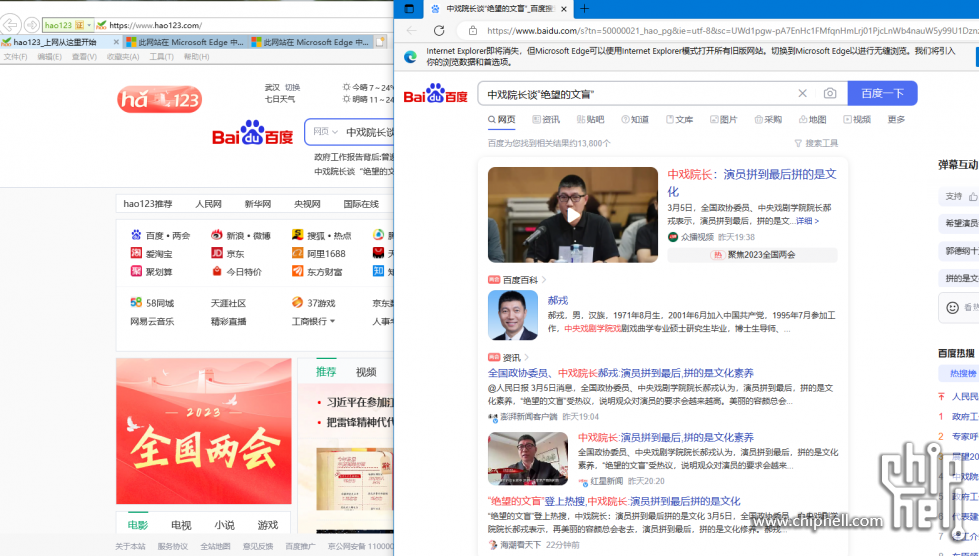Expand the 详细 > link in the video result

tap(807, 221)
